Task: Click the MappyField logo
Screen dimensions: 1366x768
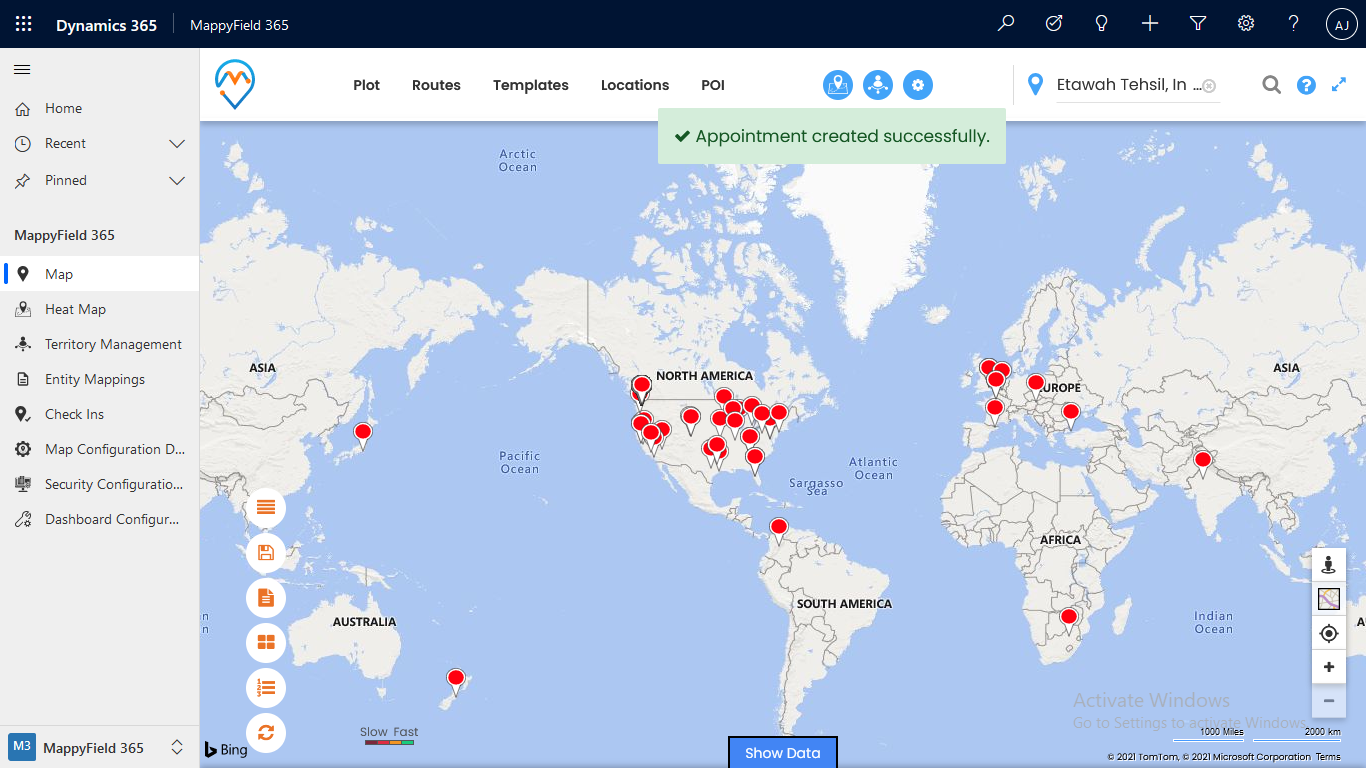Action: pyautogui.click(x=235, y=84)
